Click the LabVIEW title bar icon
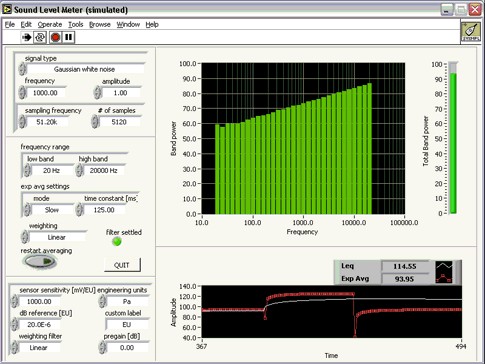The height and width of the screenshot is (364, 485). coord(7,9)
